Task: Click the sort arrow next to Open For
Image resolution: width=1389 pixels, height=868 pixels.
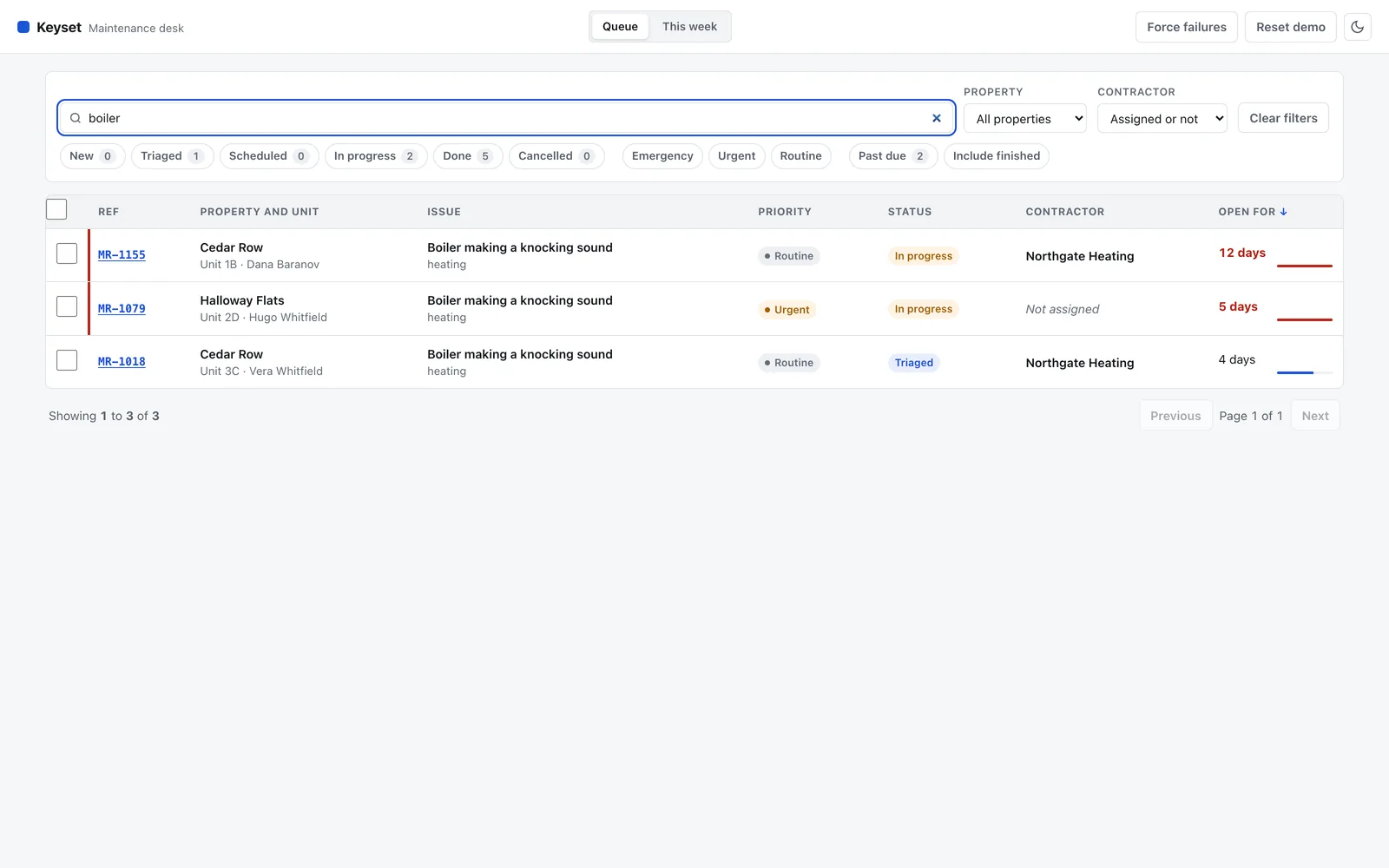Action: [1283, 212]
